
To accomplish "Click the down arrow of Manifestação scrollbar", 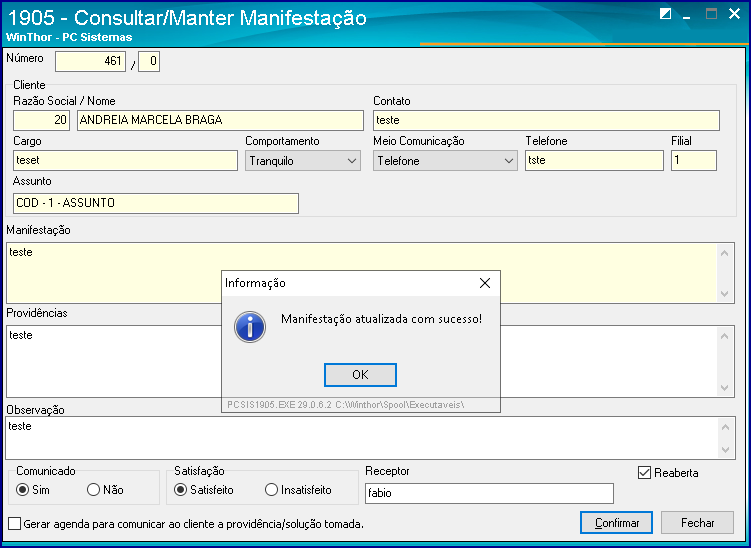I will pyautogui.click(x=725, y=293).
